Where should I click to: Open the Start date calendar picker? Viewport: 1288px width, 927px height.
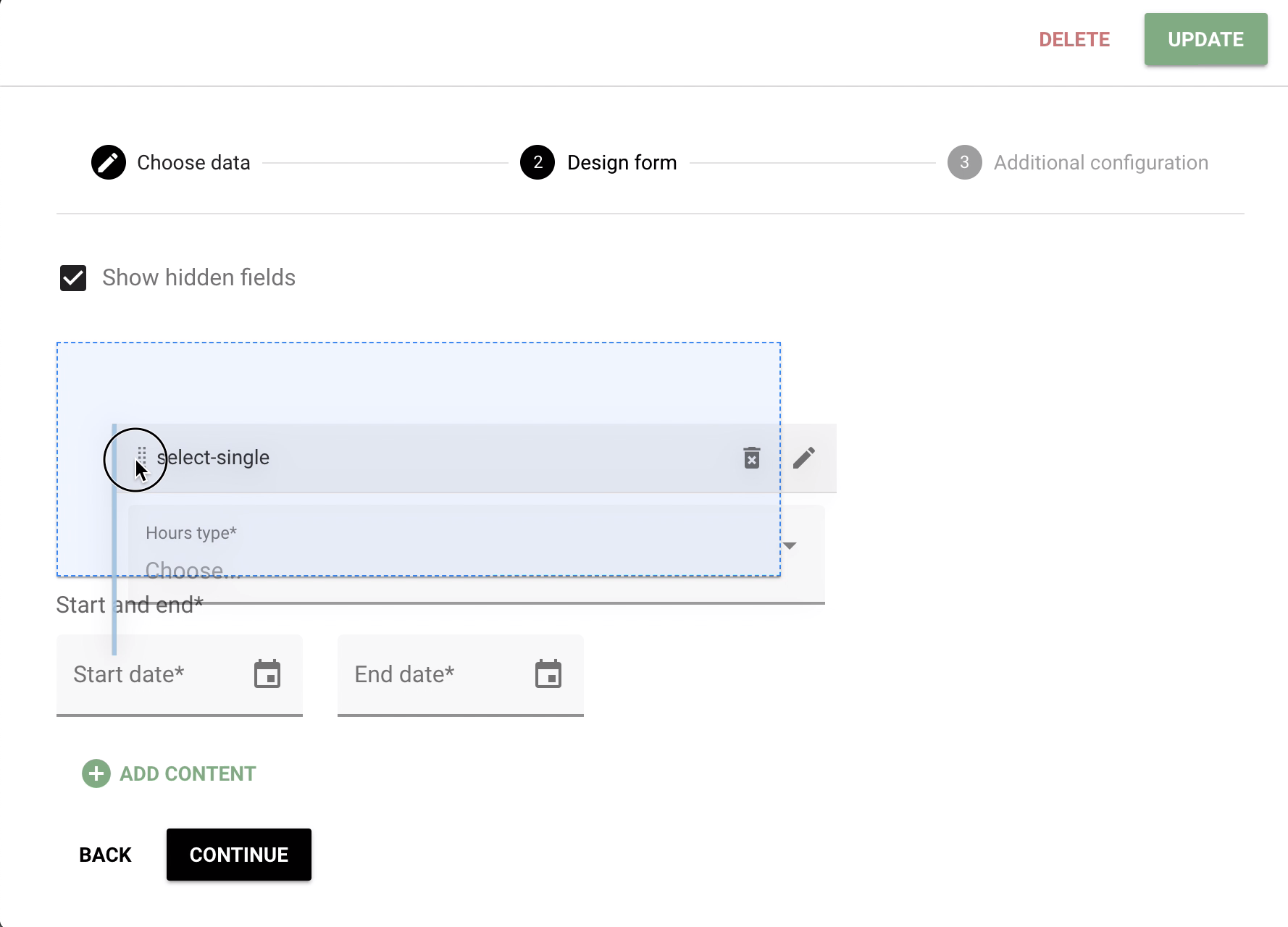(268, 674)
